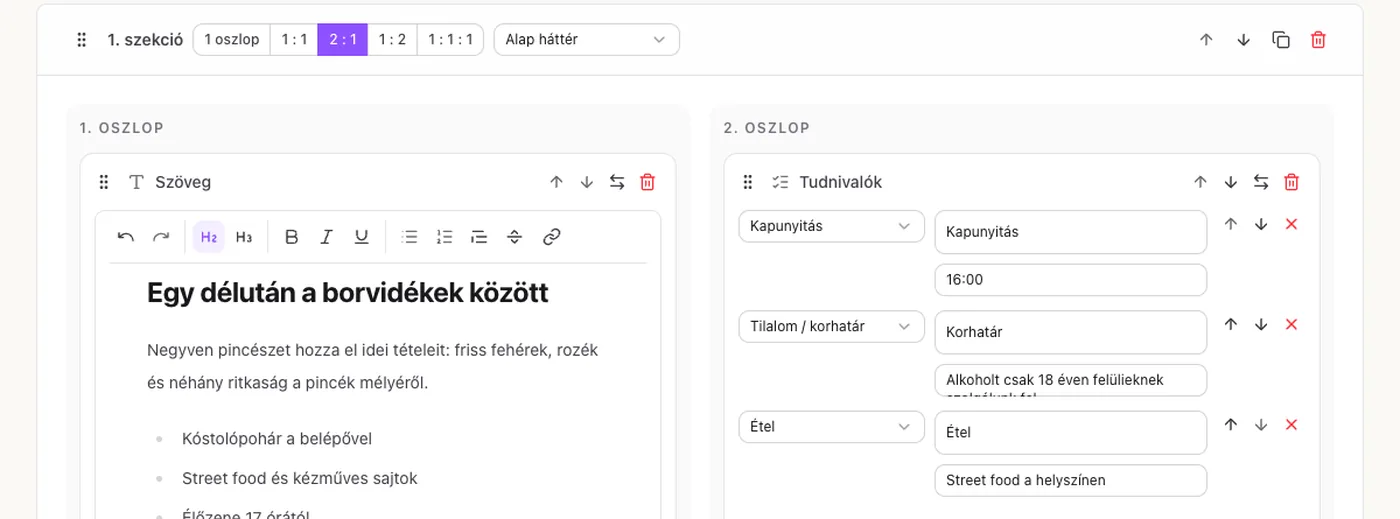Image resolution: width=1400 pixels, height=519 pixels.
Task: Insert a bulleted list
Action: (409, 237)
